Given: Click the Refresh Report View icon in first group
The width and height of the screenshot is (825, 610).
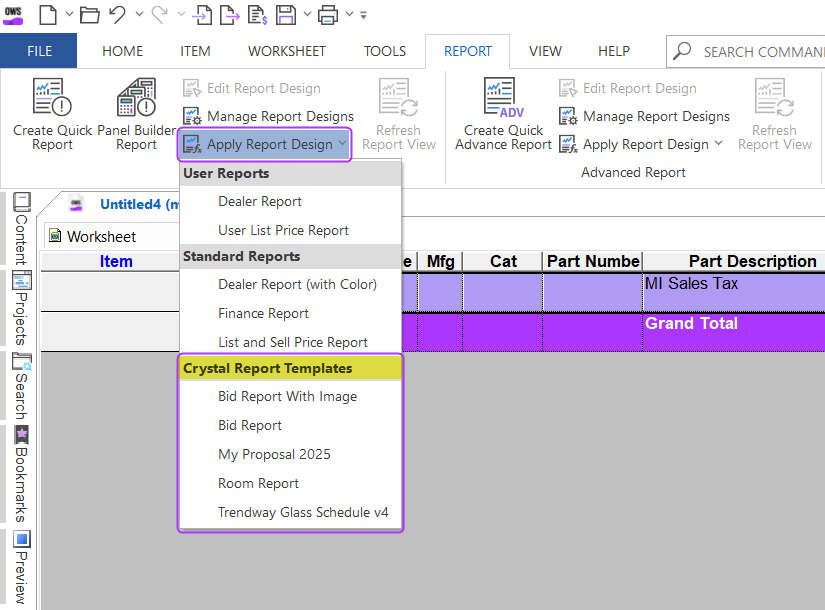Looking at the screenshot, I should point(398,97).
